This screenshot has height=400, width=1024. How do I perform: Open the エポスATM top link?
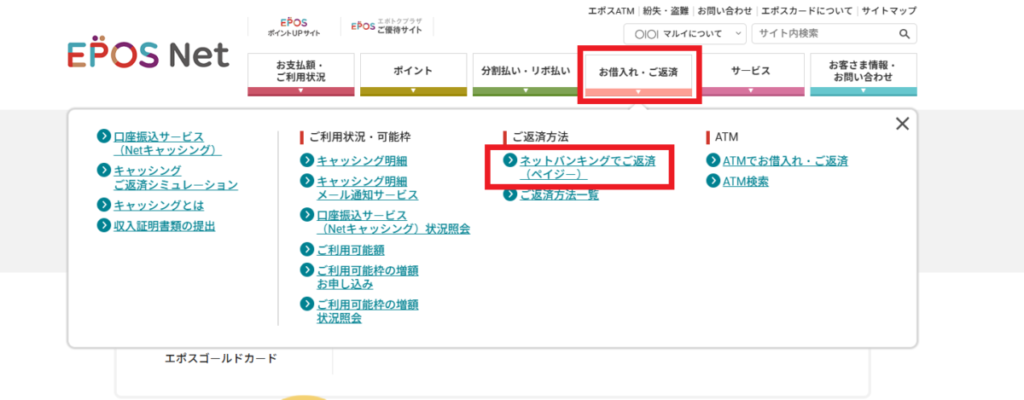point(611,10)
